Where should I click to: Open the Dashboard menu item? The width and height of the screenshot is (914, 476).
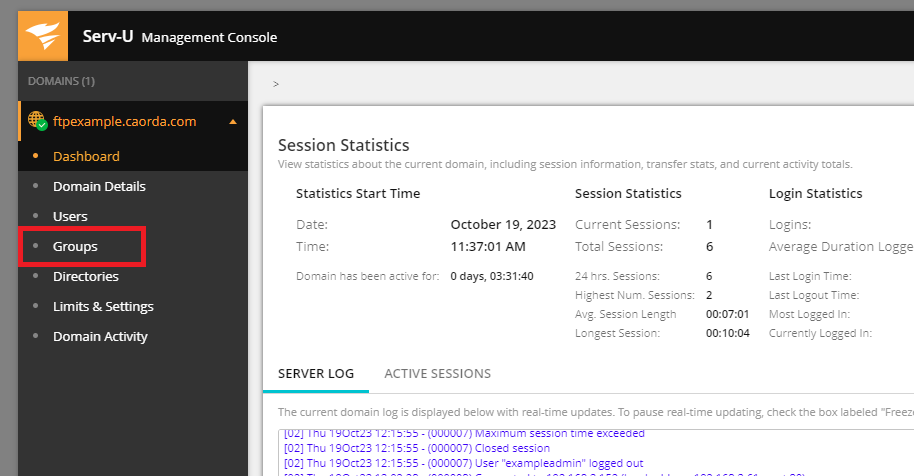86,156
